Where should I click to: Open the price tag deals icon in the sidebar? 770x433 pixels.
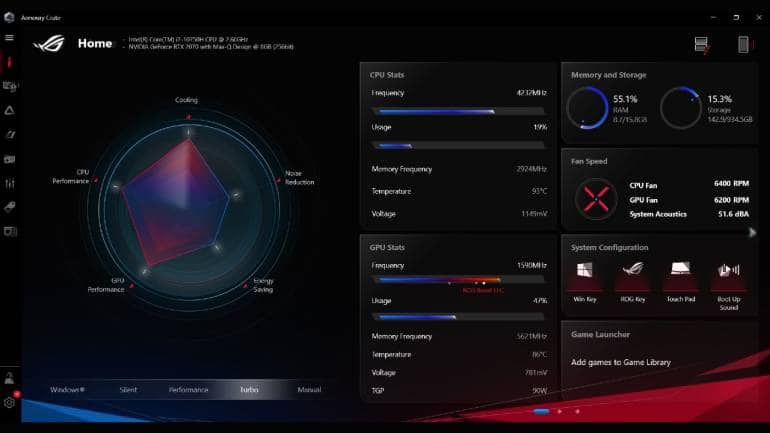pos(10,207)
